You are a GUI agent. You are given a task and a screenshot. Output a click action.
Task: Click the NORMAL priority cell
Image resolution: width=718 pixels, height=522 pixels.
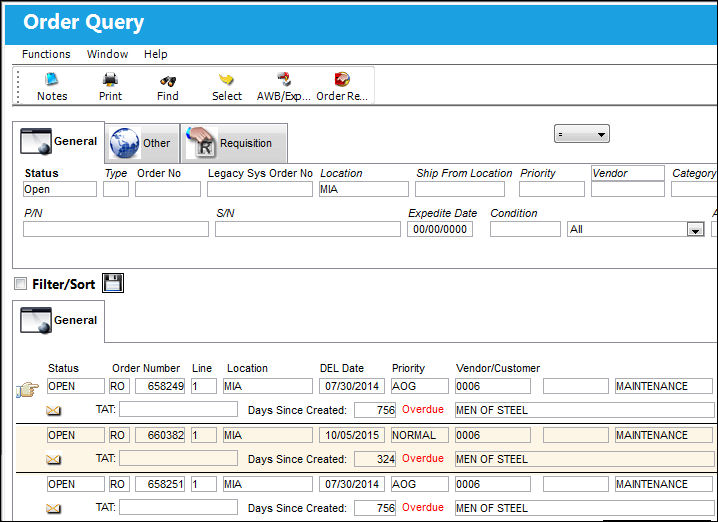click(x=419, y=435)
